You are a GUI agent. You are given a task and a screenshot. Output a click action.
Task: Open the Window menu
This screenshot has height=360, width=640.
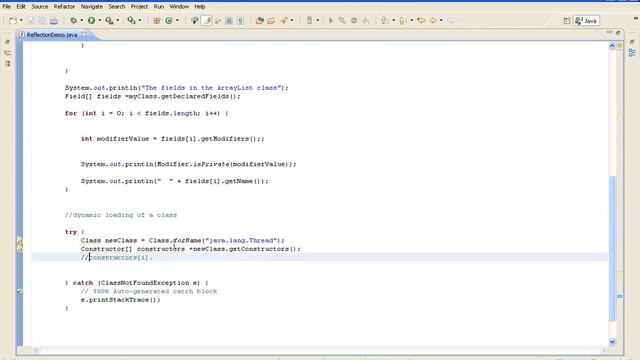click(179, 7)
